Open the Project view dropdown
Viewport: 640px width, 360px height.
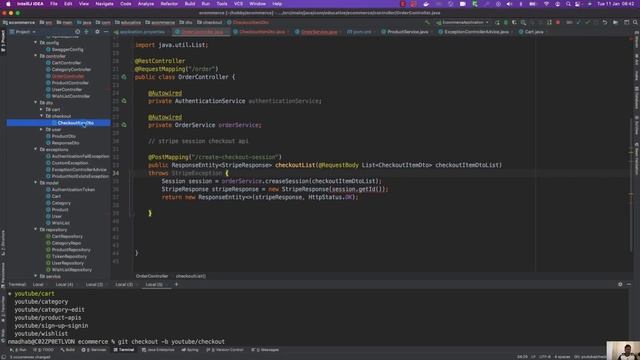[x=23, y=31]
